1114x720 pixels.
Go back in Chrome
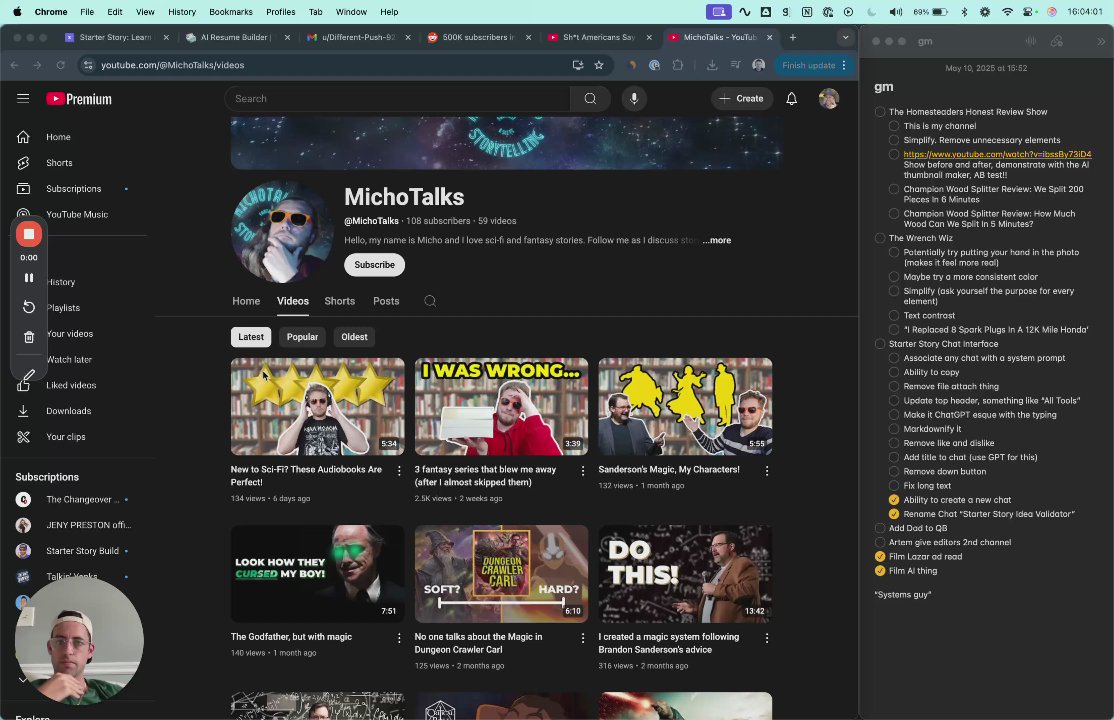pos(14,65)
